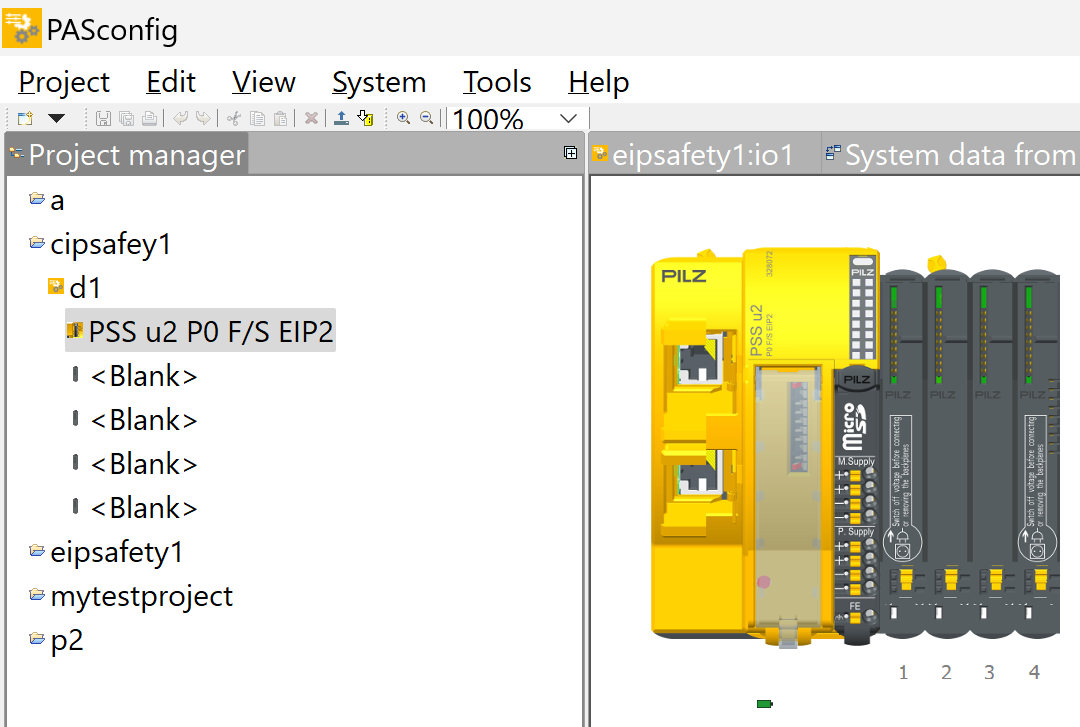This screenshot has width=1080, height=727.
Task: Click the Undo arrow icon
Action: [180, 119]
